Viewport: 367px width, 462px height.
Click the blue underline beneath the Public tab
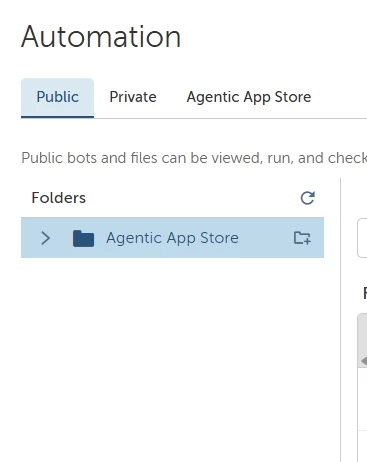pos(57,117)
